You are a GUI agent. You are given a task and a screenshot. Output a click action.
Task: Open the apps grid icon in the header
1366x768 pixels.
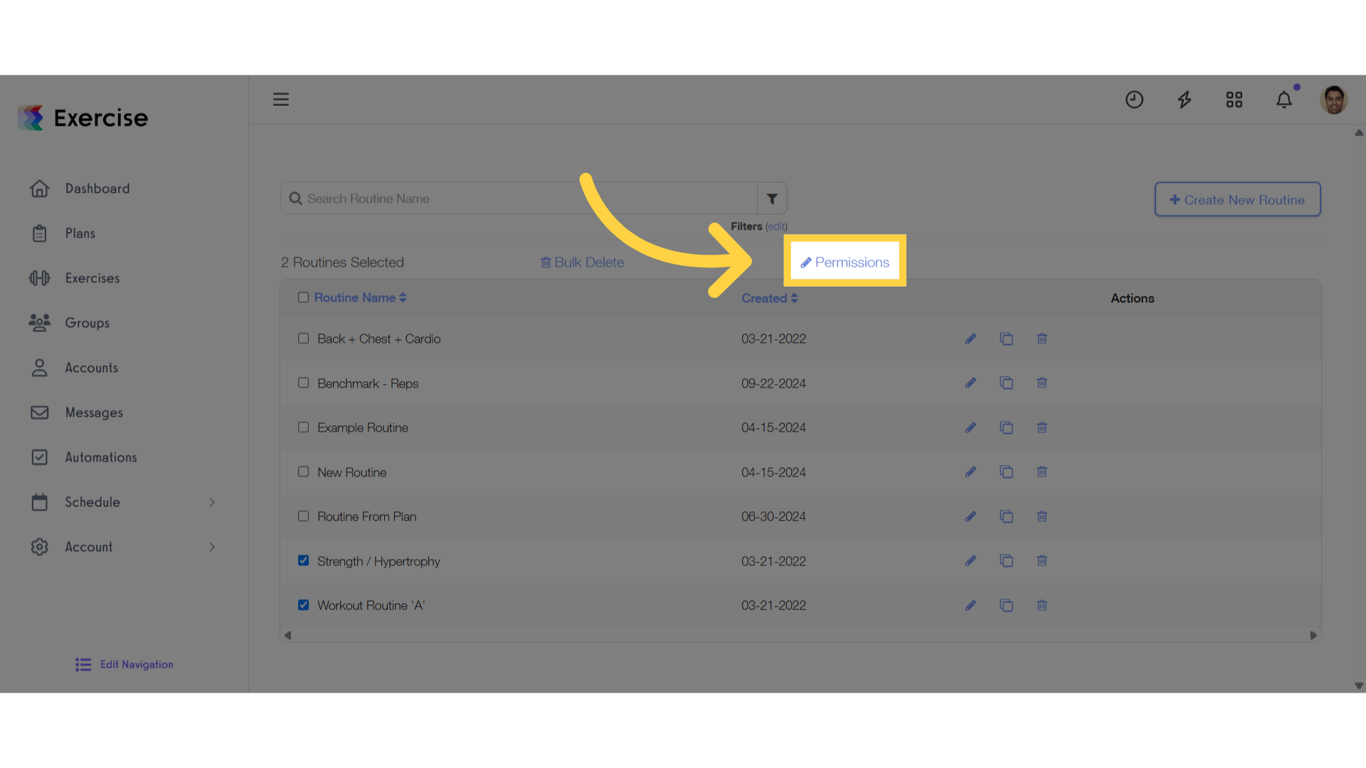1234,99
